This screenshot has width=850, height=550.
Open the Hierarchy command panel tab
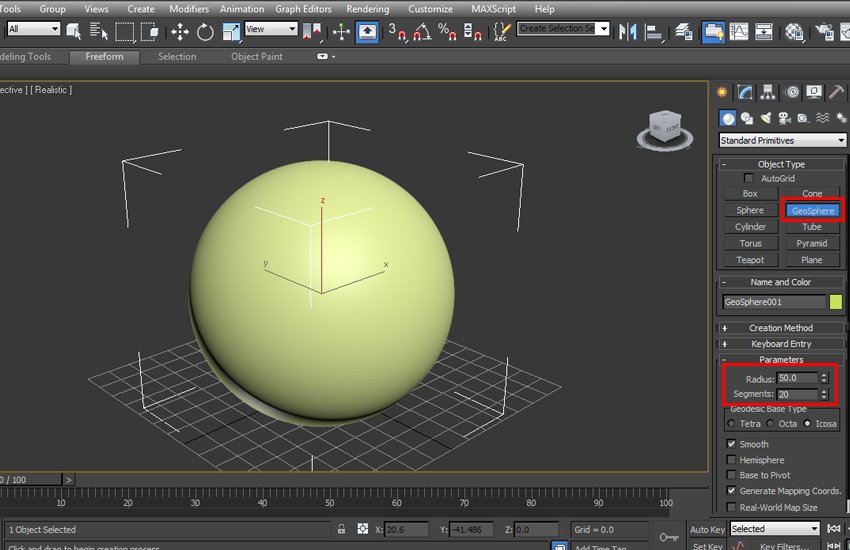click(x=769, y=92)
